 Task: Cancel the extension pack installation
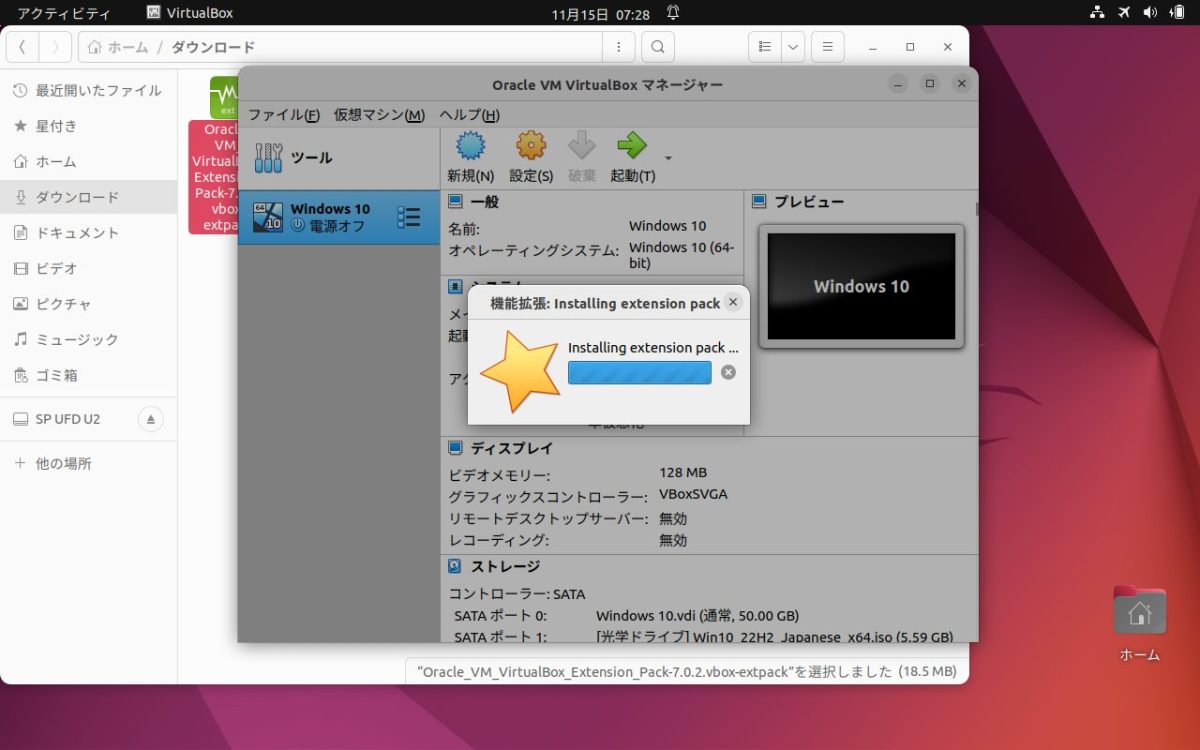pos(728,372)
